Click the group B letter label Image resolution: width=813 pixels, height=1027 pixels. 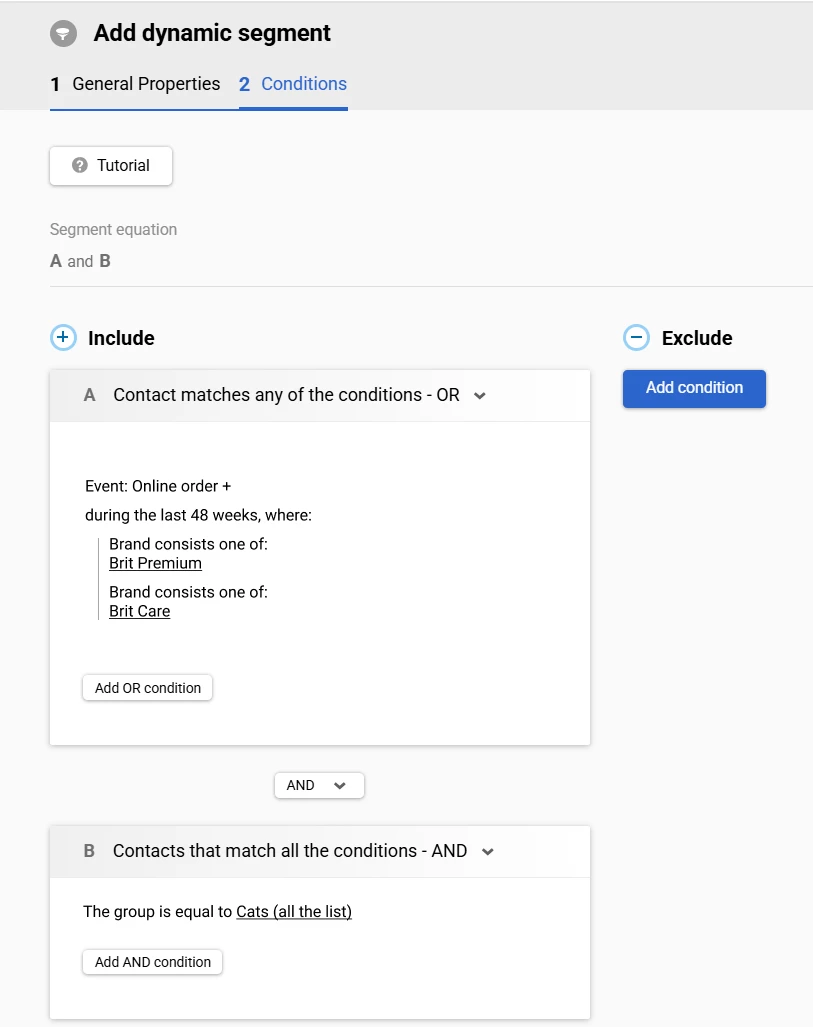[x=89, y=851]
